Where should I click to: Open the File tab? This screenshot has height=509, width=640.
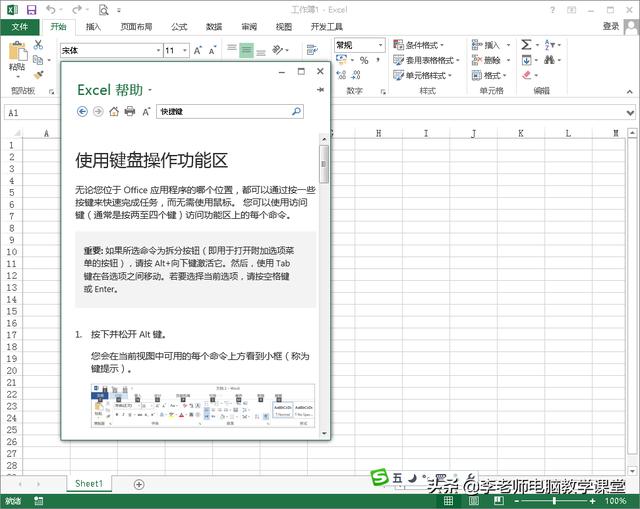(20, 27)
